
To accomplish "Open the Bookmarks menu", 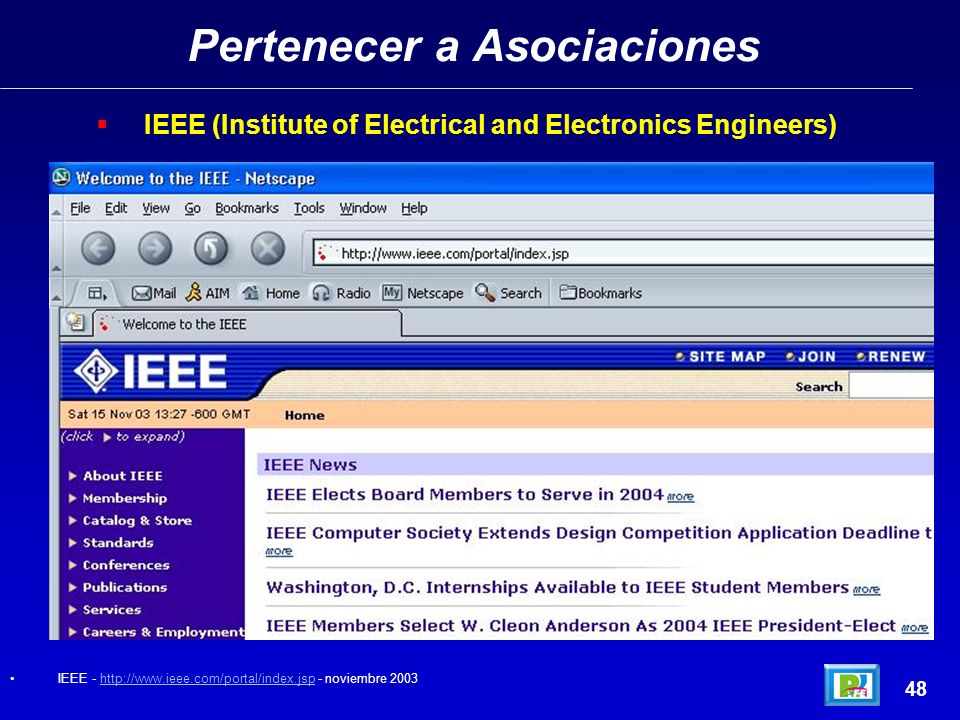I will 247,208.
